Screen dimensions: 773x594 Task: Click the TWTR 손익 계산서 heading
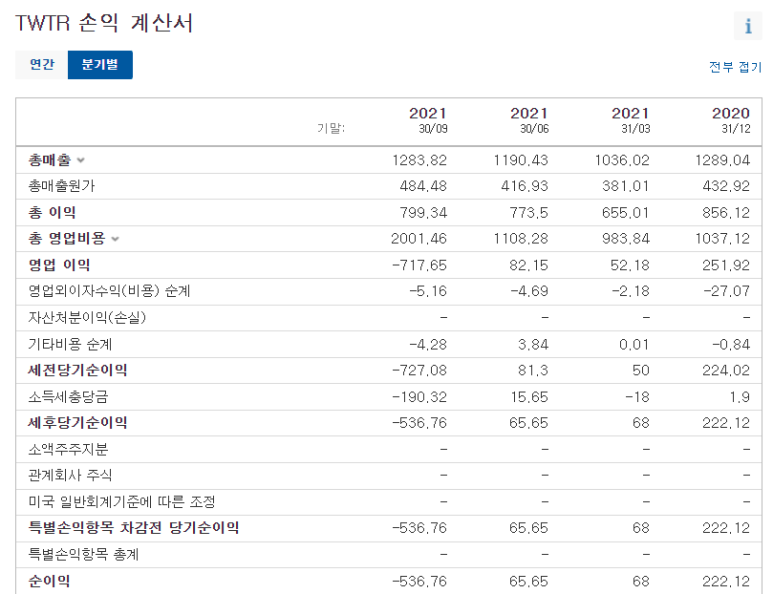[104, 23]
